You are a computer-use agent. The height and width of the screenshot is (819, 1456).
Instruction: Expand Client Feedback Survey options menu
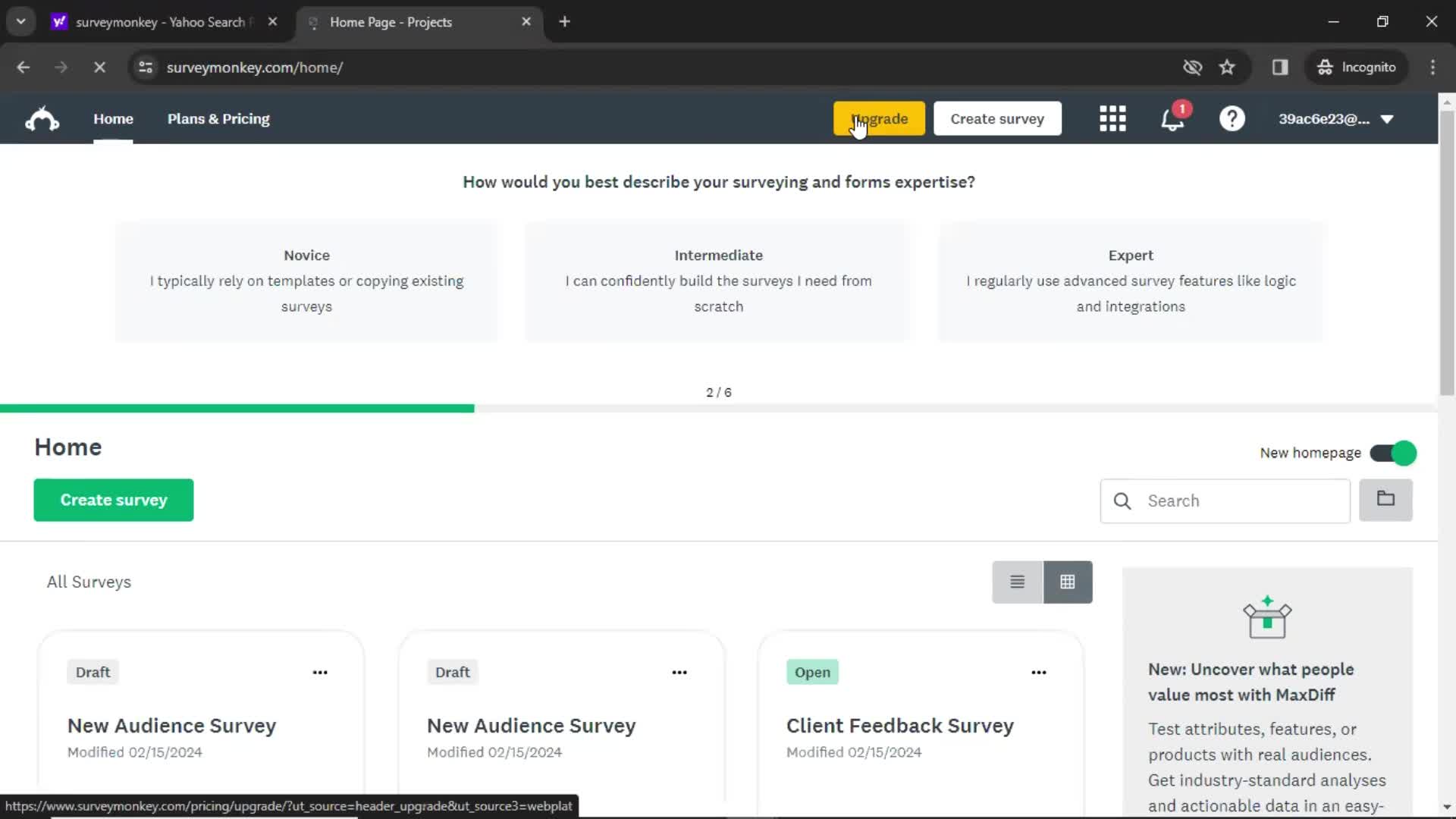click(x=1039, y=672)
